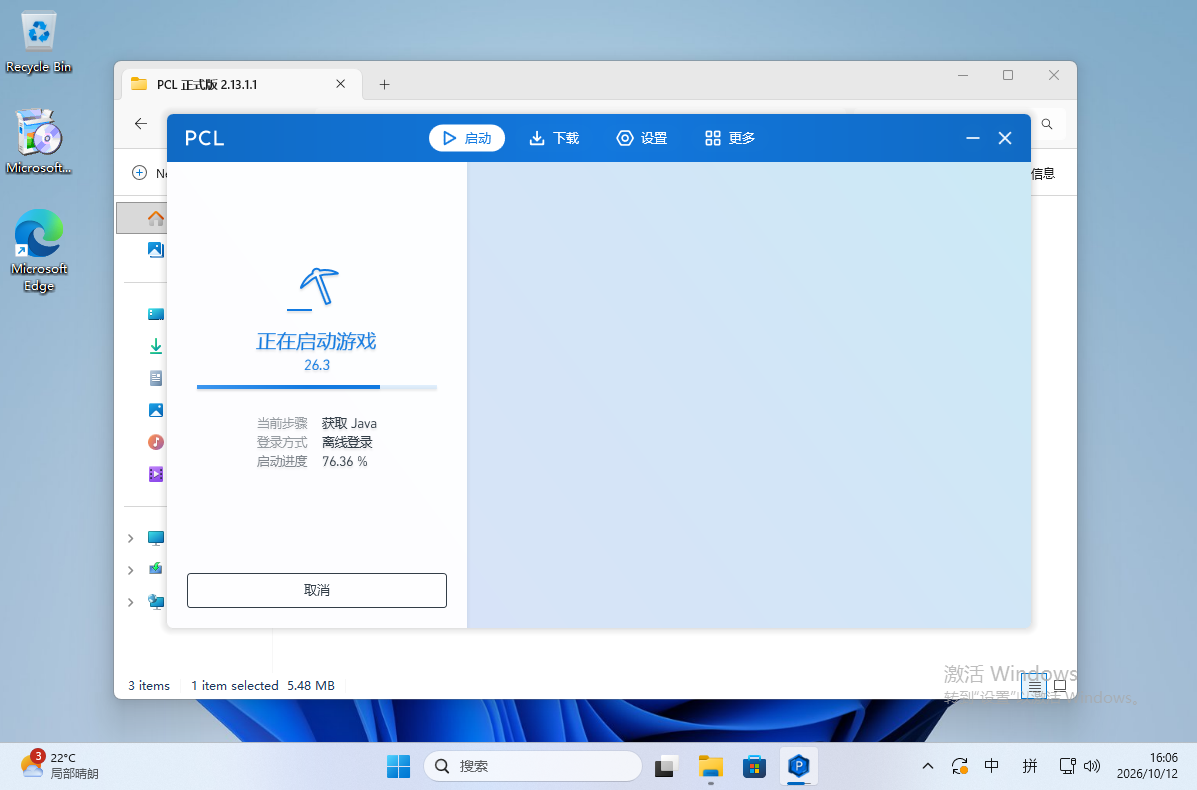
Task: Open Desktop folder in Explorer sidebar
Action: point(156,314)
